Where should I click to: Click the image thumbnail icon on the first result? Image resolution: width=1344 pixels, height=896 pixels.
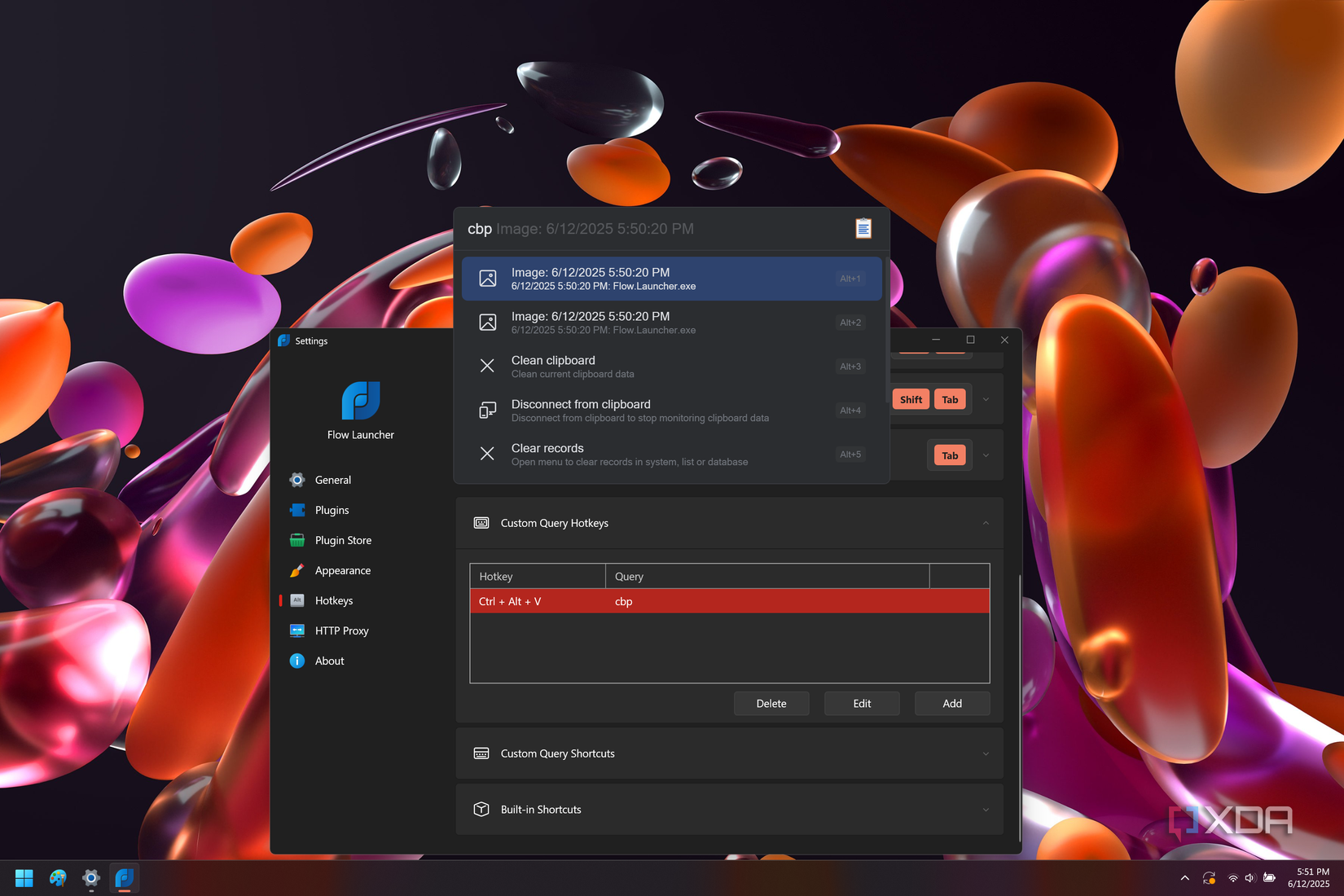[488, 278]
